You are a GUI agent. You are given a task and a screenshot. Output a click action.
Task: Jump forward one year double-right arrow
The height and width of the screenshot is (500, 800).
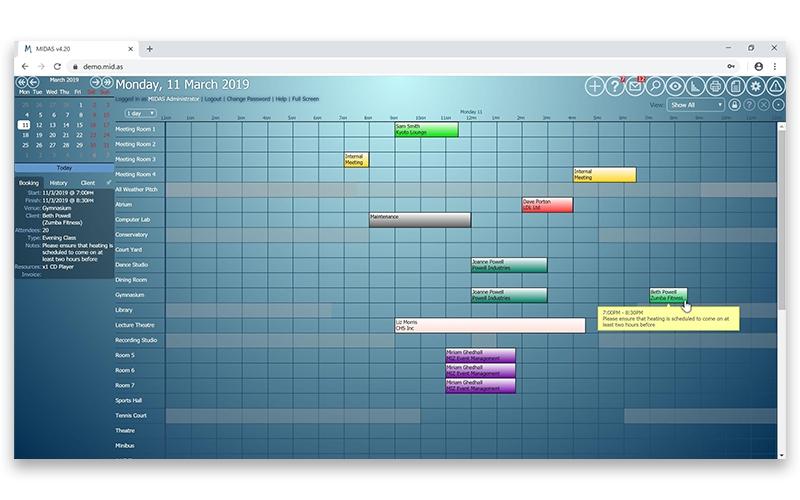[108, 82]
